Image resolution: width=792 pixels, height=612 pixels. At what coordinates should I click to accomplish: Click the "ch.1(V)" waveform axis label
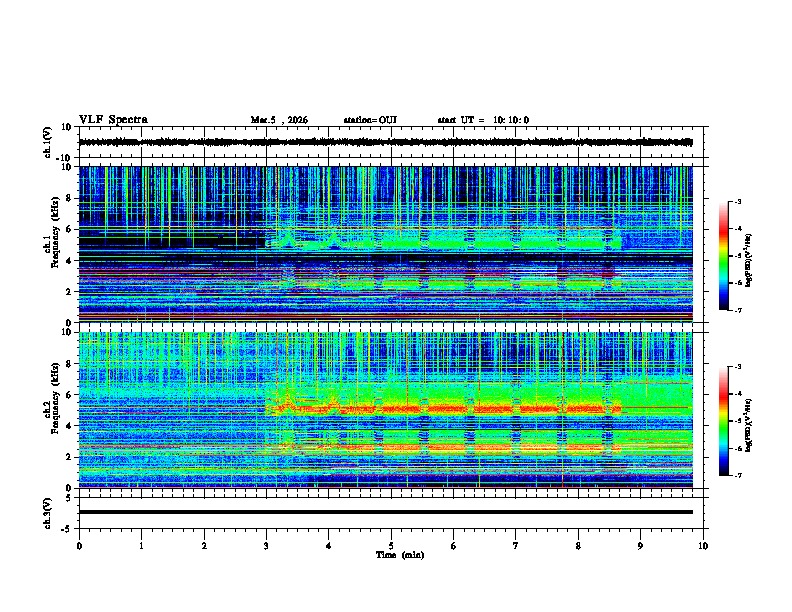(x=48, y=142)
